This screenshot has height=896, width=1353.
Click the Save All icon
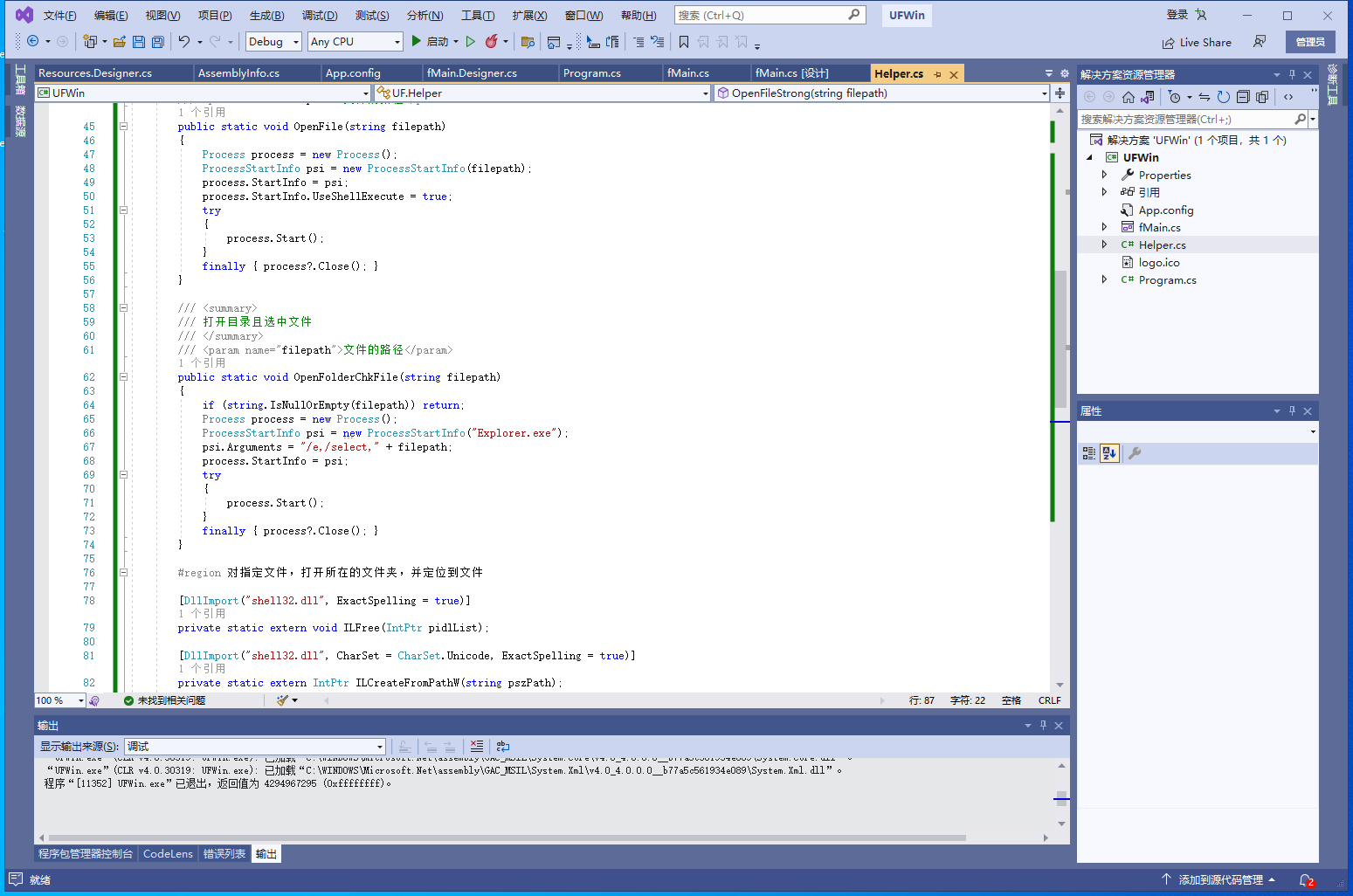(x=158, y=41)
